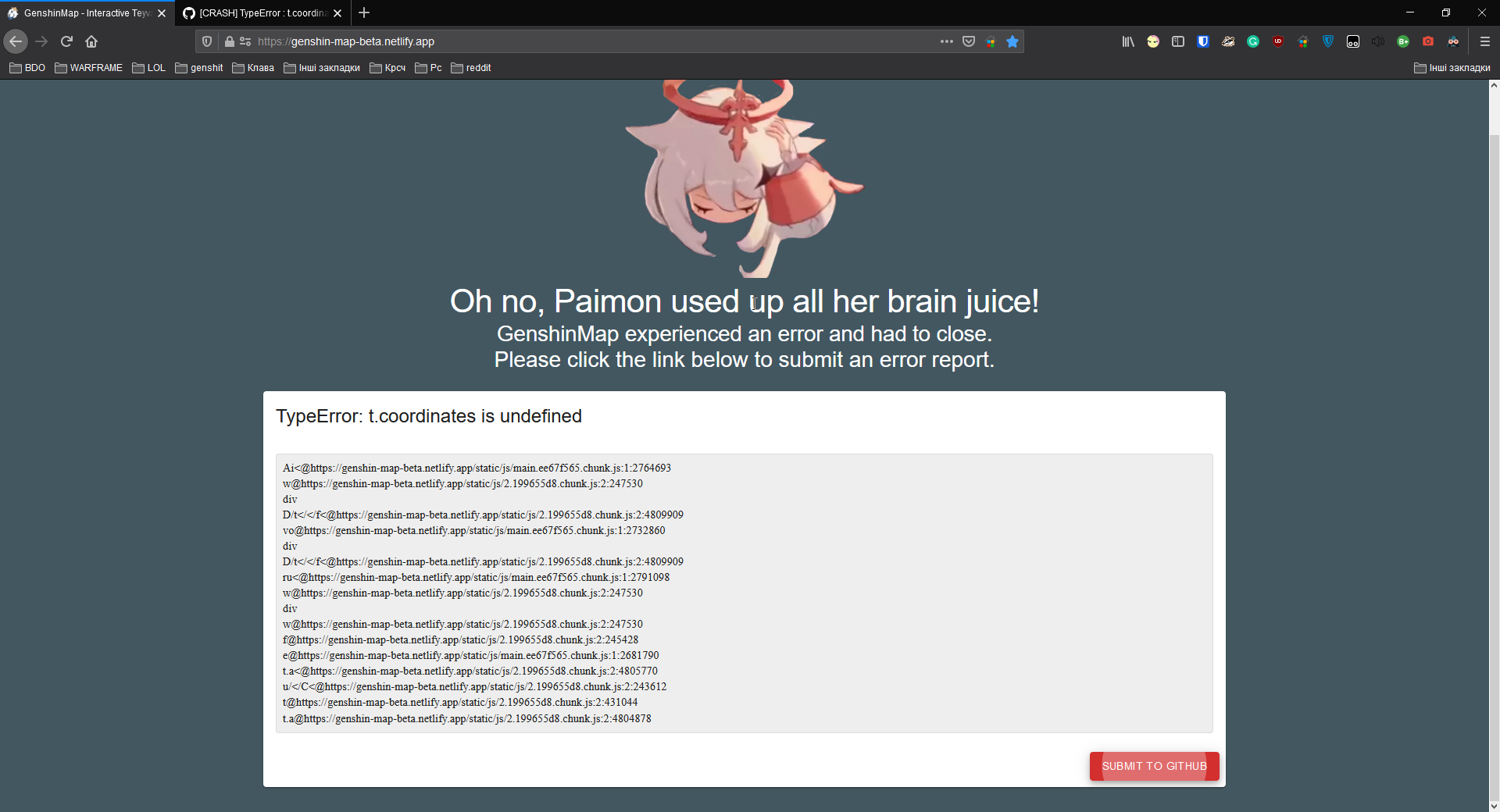This screenshot has width=1500, height=812.
Task: Open the WARFRAME bookmarks folder
Action: [89, 68]
